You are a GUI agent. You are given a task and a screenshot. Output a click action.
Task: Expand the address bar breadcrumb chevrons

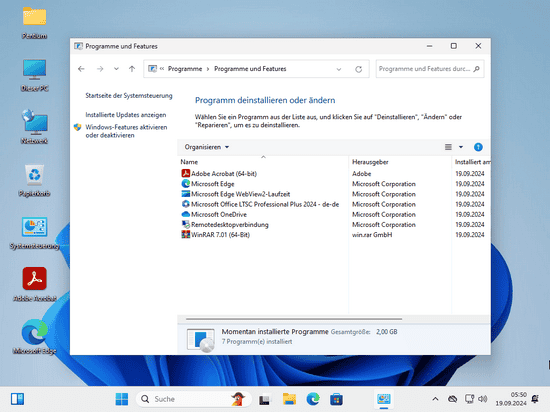(162, 69)
